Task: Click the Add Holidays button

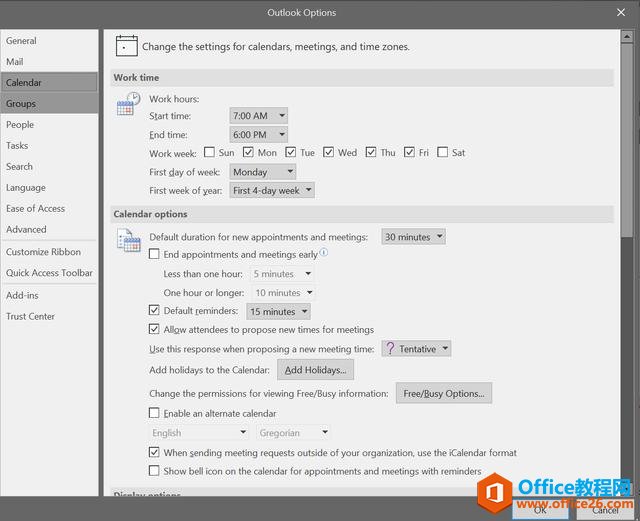Action: click(x=315, y=370)
